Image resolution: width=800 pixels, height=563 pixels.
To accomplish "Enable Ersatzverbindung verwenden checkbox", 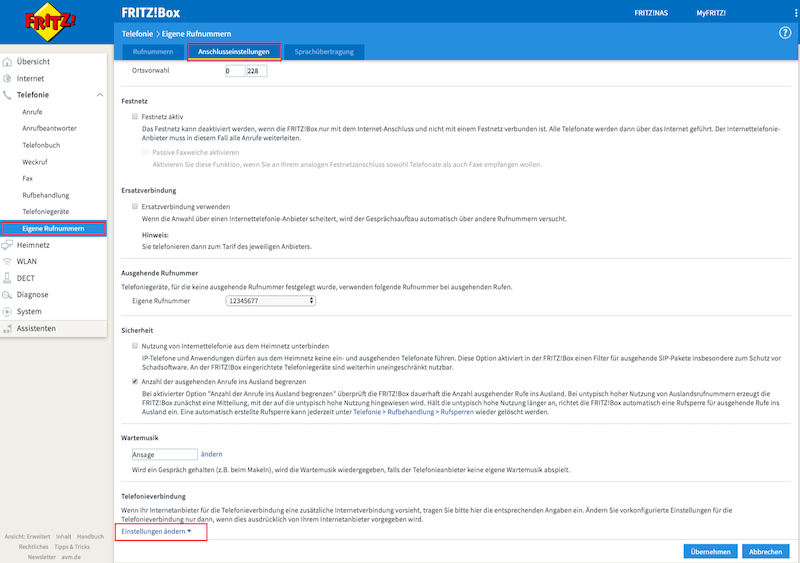I will (135, 206).
